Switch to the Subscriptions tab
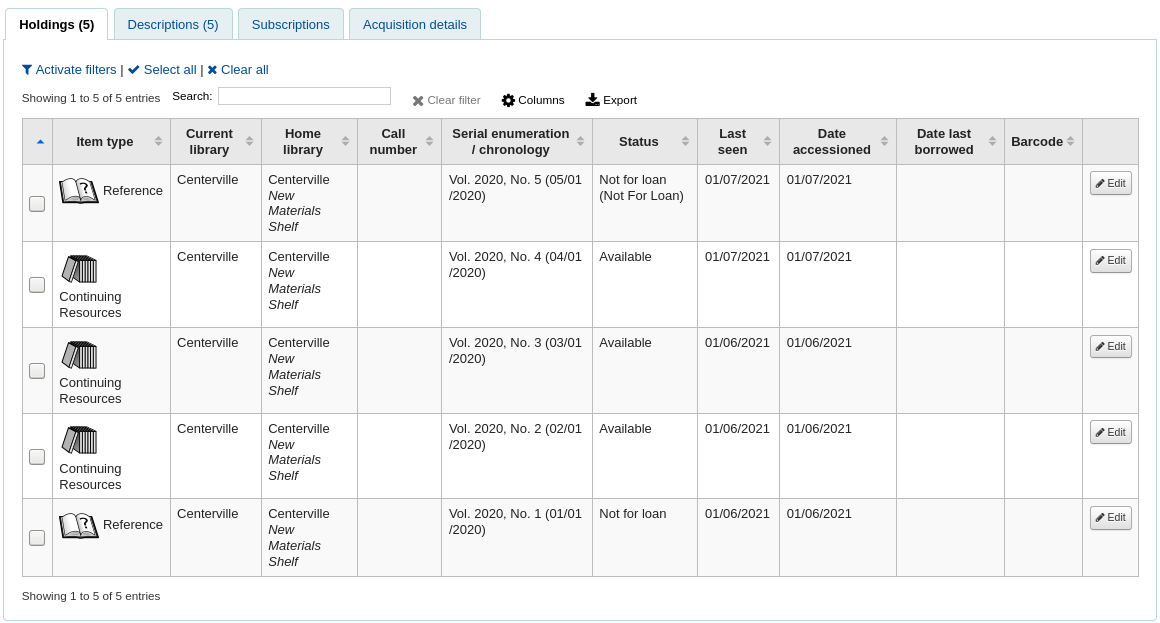Image resolution: width=1160 pixels, height=623 pixels. click(291, 23)
